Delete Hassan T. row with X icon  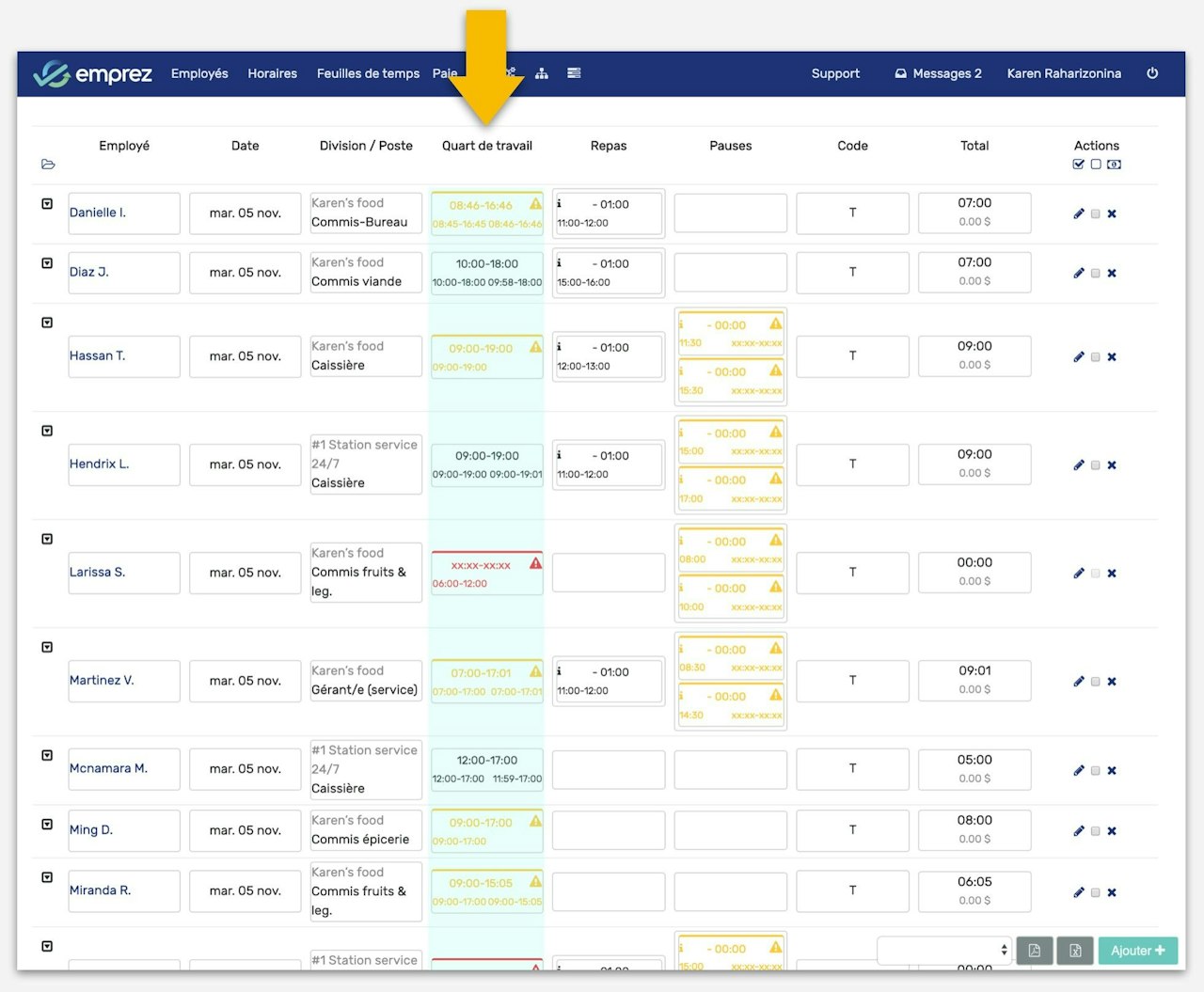1112,356
